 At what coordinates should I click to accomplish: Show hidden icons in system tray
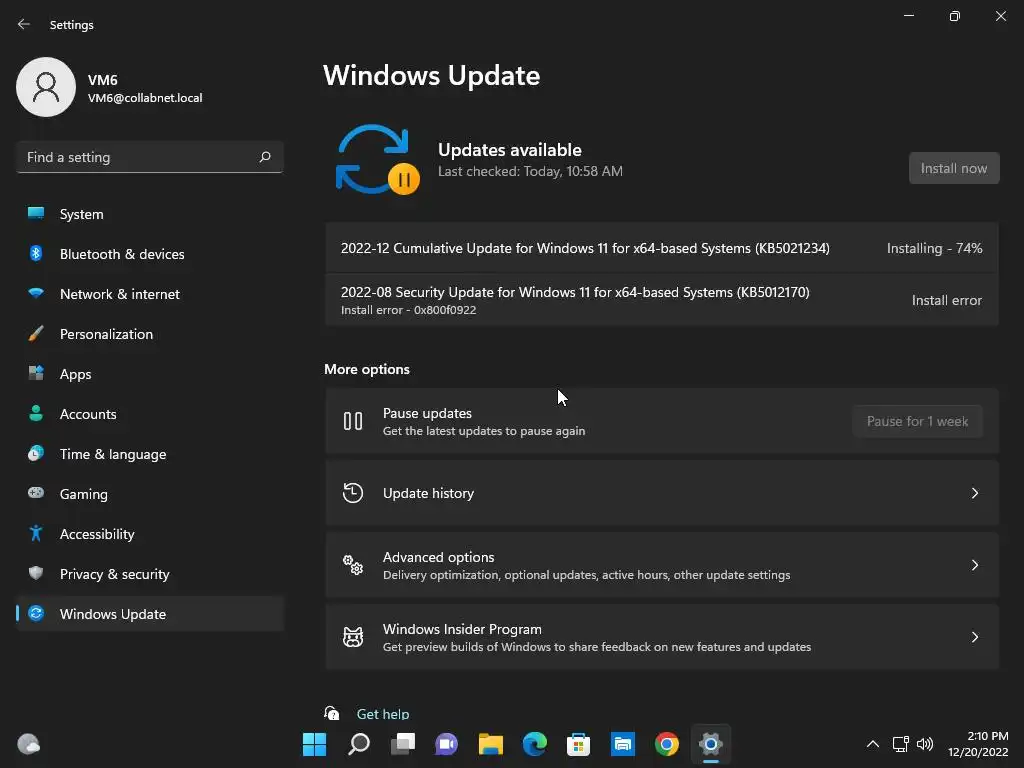(872, 744)
